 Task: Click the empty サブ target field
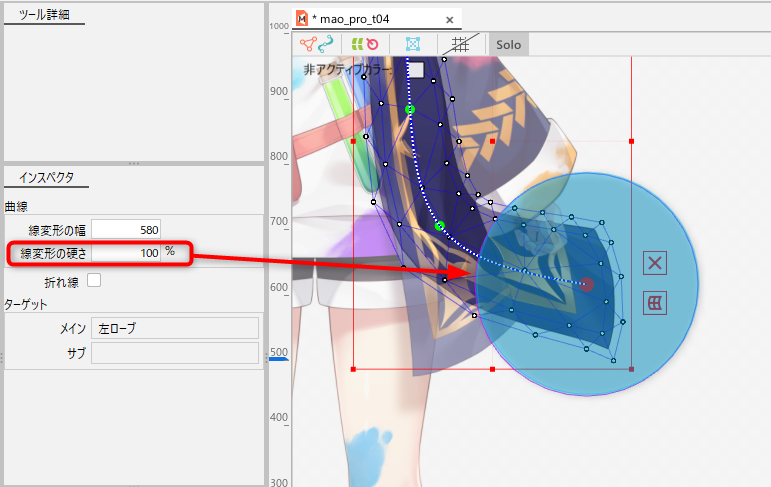tap(174, 352)
